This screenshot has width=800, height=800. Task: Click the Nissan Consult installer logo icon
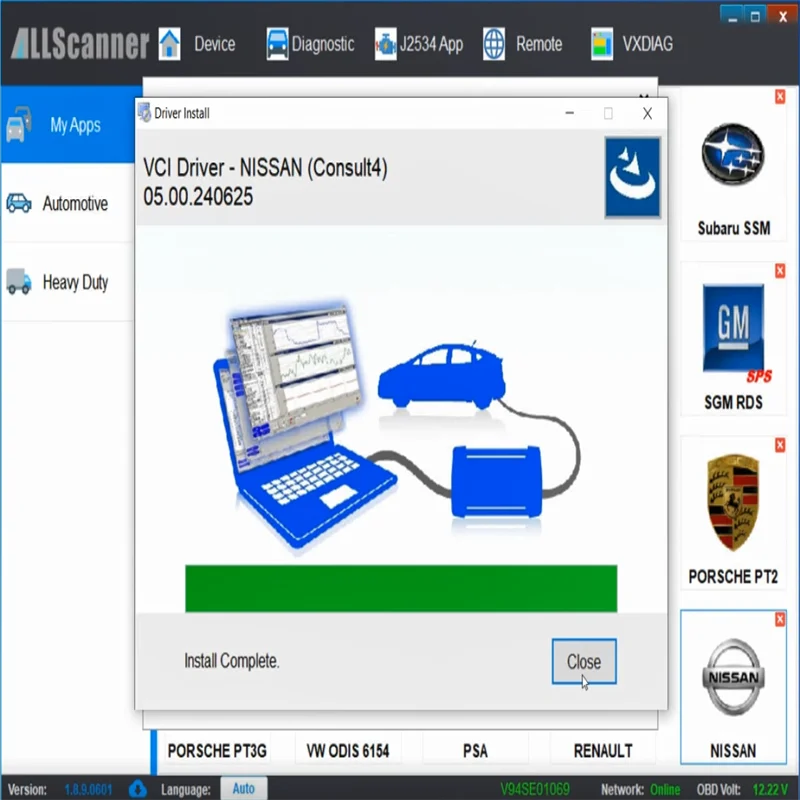pyautogui.click(x=633, y=177)
